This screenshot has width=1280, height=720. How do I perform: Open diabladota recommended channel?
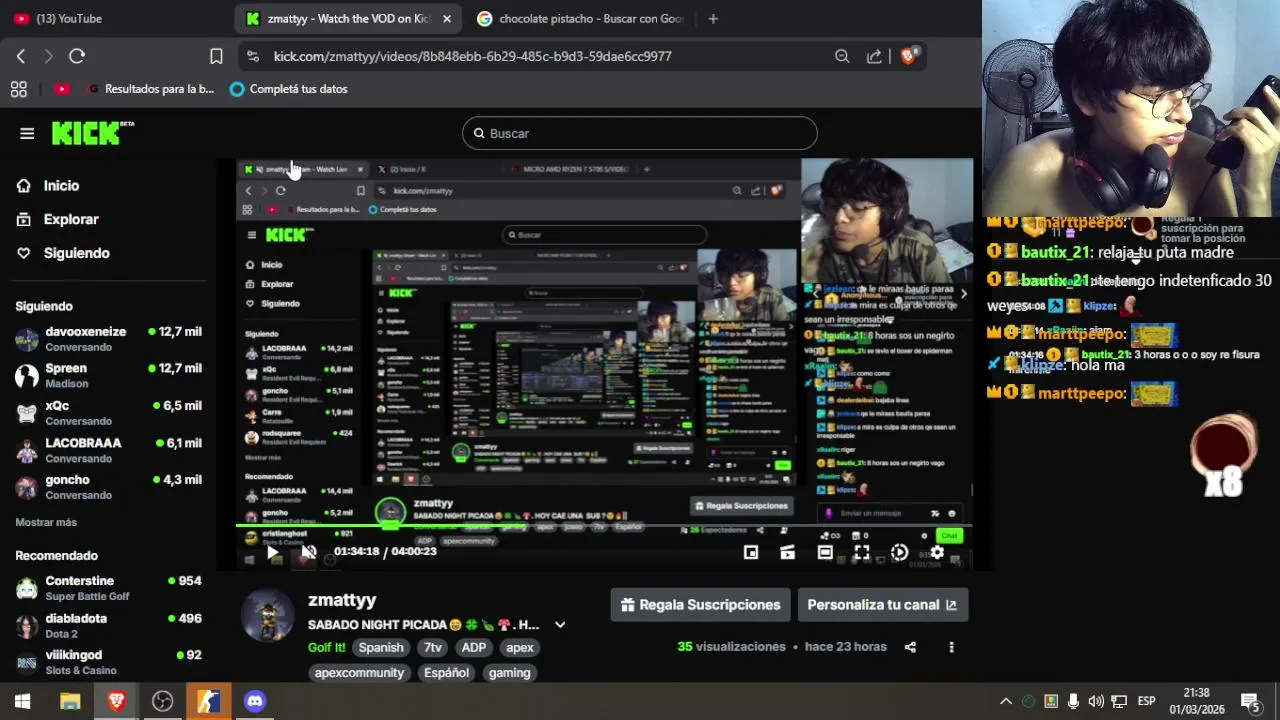[108, 625]
